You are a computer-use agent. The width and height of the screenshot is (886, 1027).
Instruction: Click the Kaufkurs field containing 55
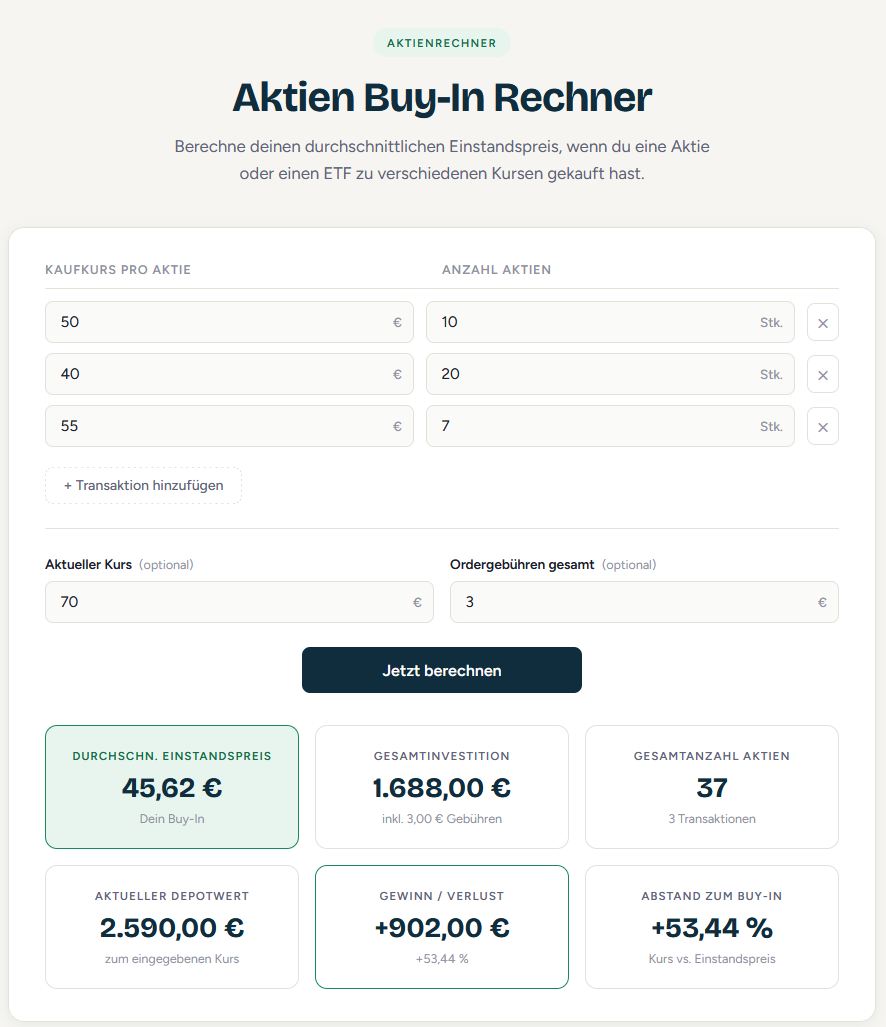click(x=229, y=426)
